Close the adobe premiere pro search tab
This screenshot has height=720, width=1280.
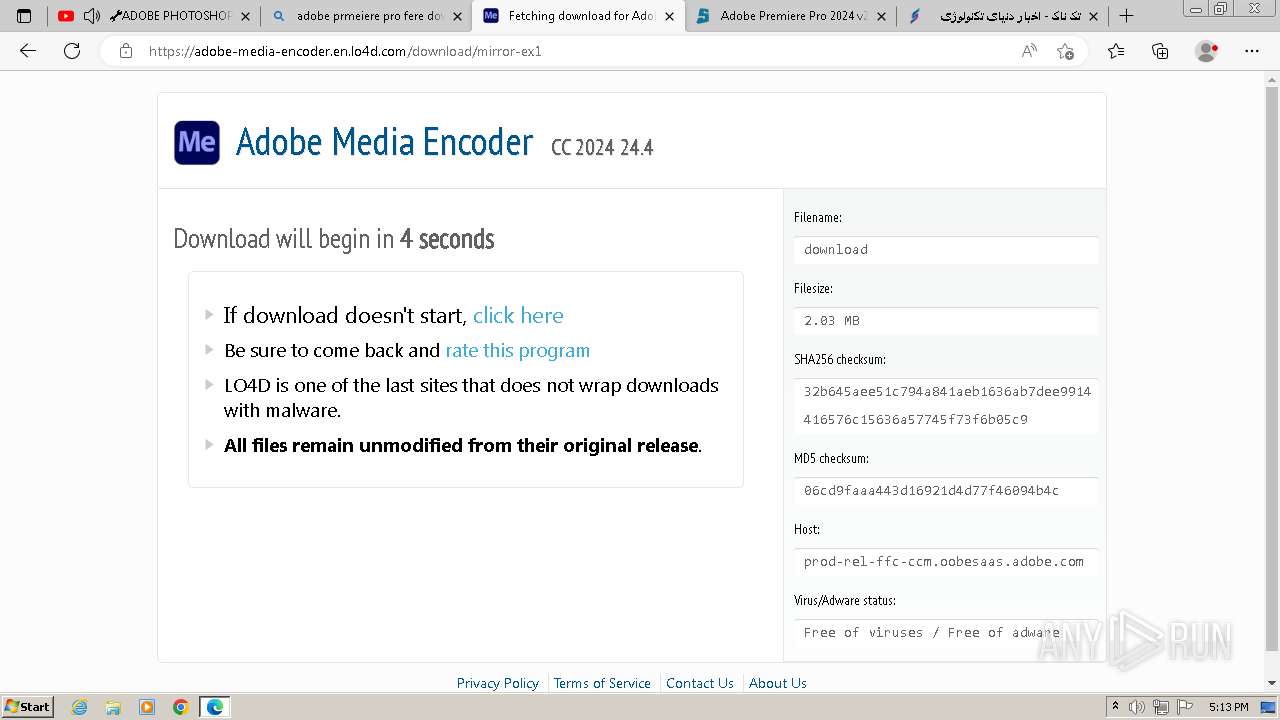tap(457, 16)
